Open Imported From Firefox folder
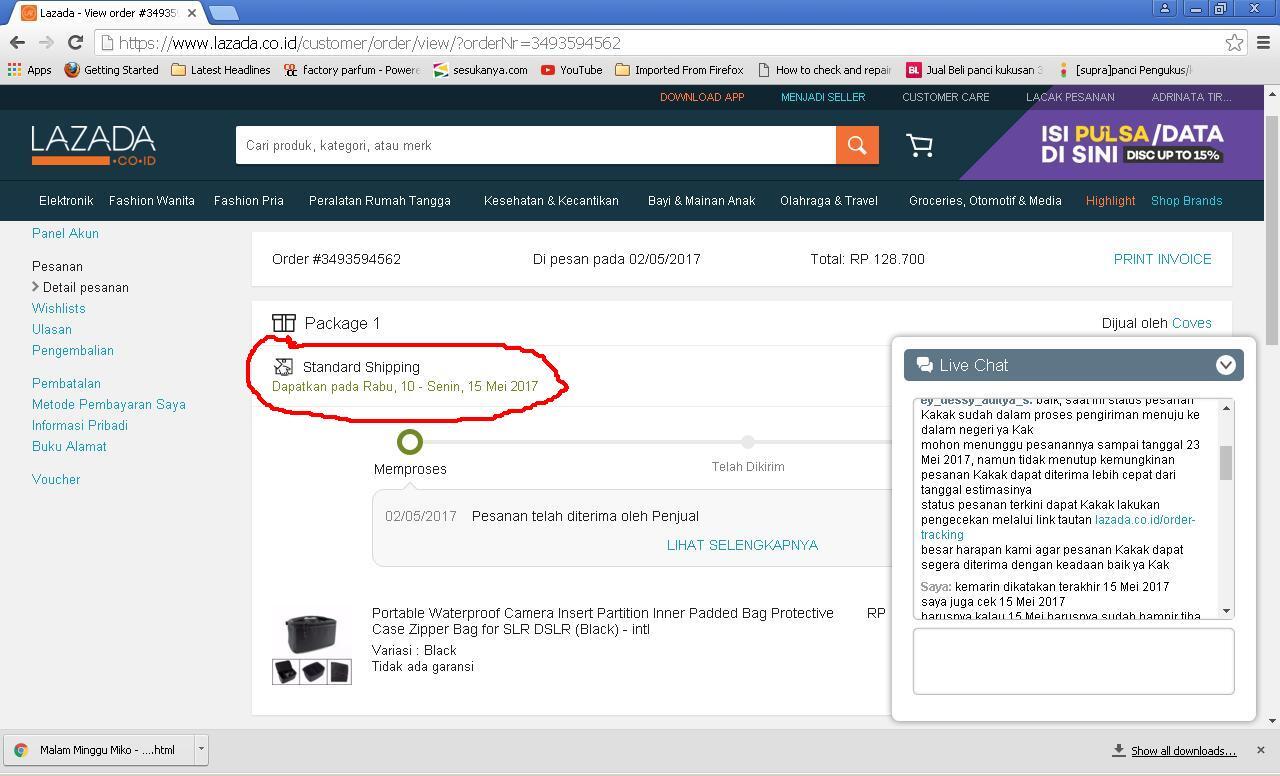The image size is (1280, 776). pyautogui.click(x=679, y=70)
